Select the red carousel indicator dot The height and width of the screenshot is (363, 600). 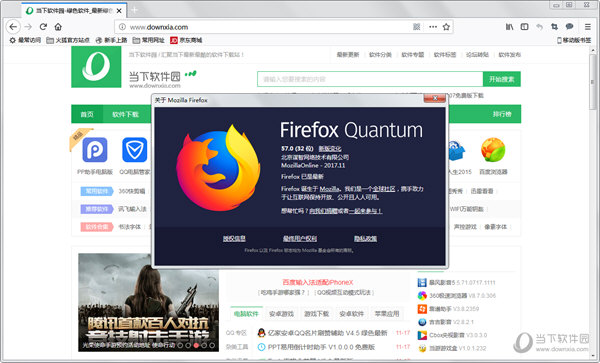(196, 345)
